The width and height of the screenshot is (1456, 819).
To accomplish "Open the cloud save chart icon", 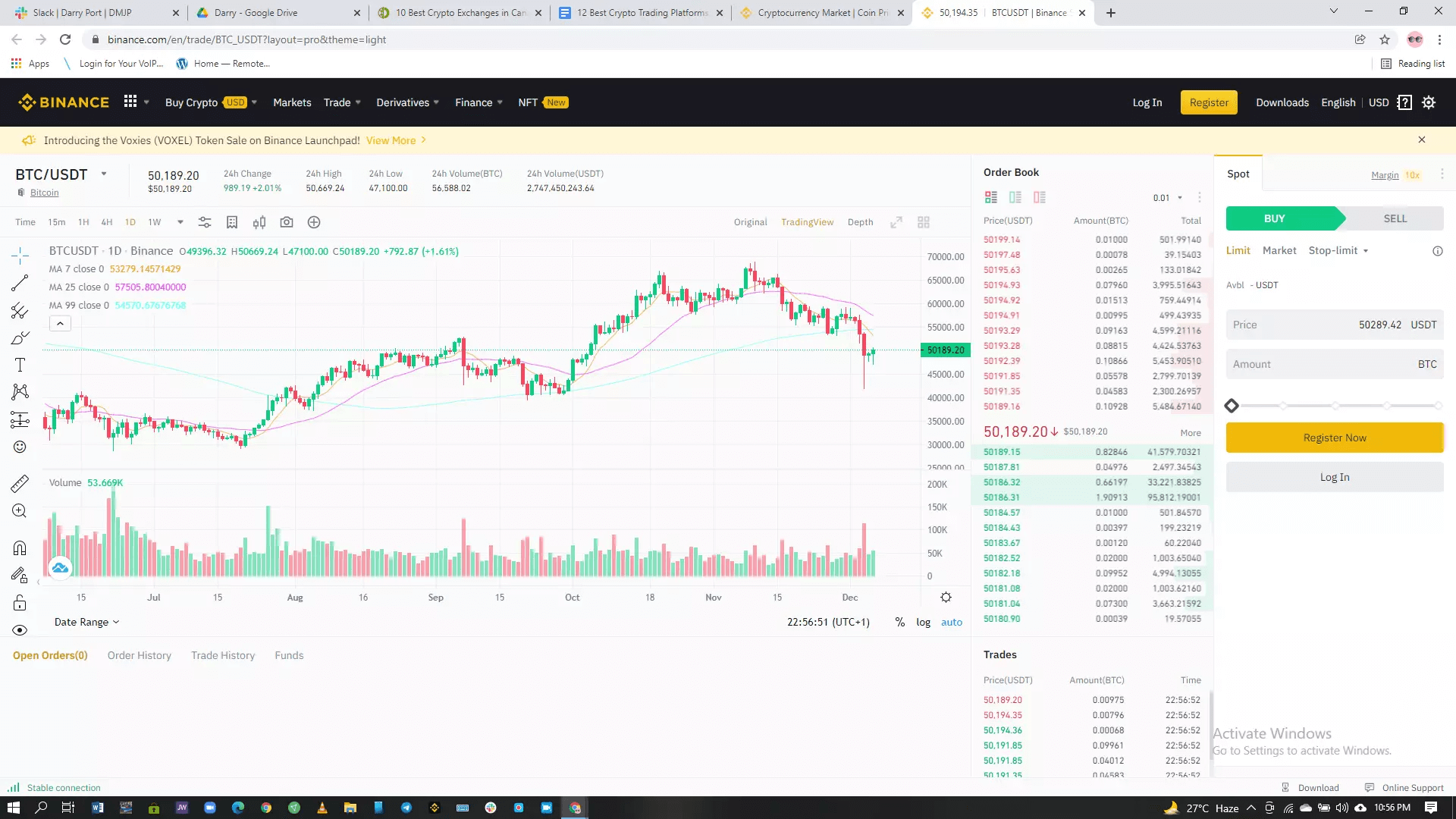I will [x=60, y=567].
